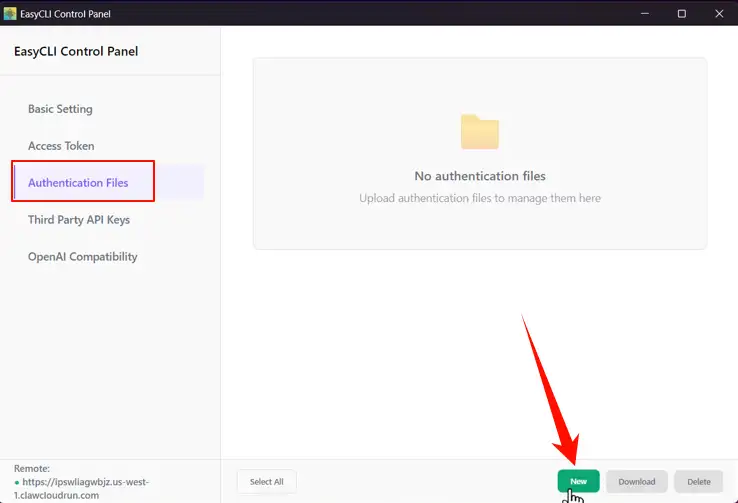The width and height of the screenshot is (738, 503).
Task: Click the EasyCLI app icon in title bar
Action: pos(10,14)
